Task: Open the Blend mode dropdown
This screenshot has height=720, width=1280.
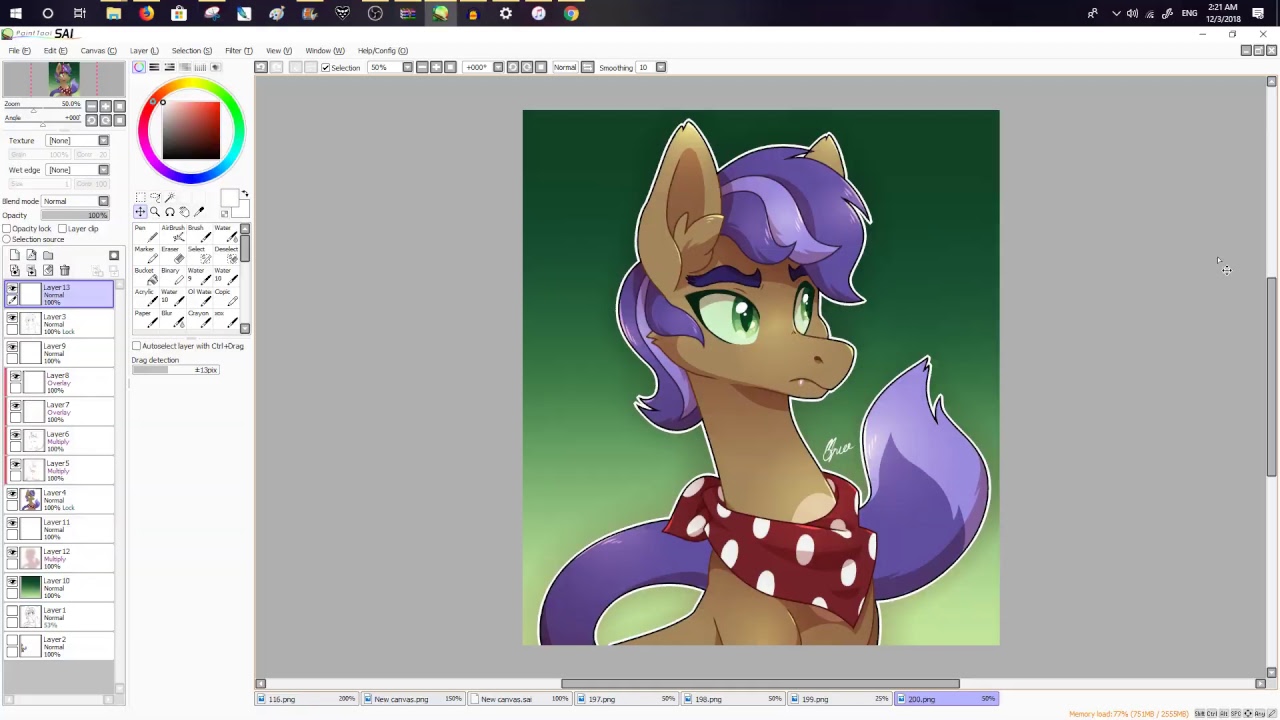Action: pyautogui.click(x=103, y=201)
